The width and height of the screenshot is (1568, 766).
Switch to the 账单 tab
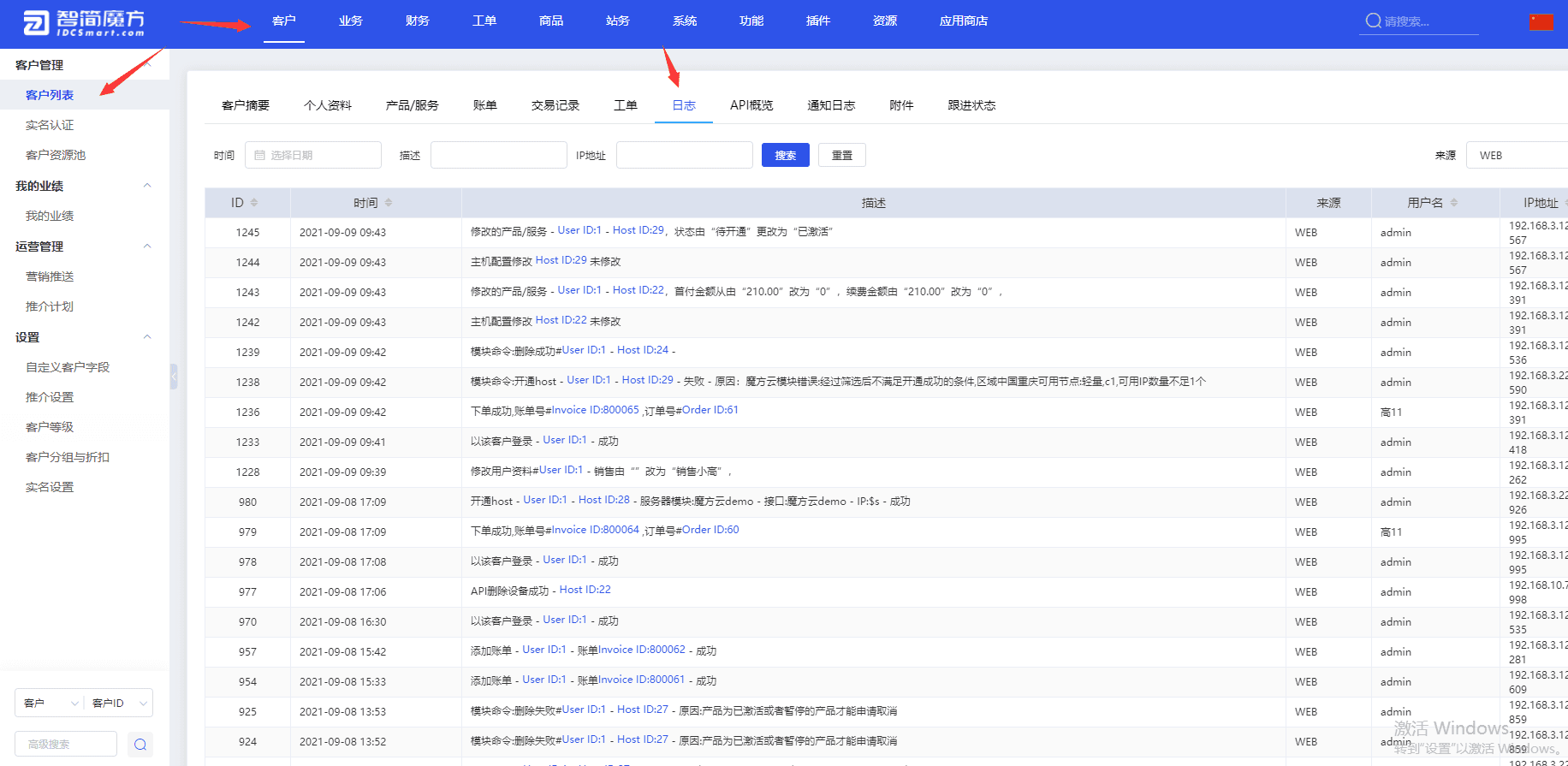point(485,105)
